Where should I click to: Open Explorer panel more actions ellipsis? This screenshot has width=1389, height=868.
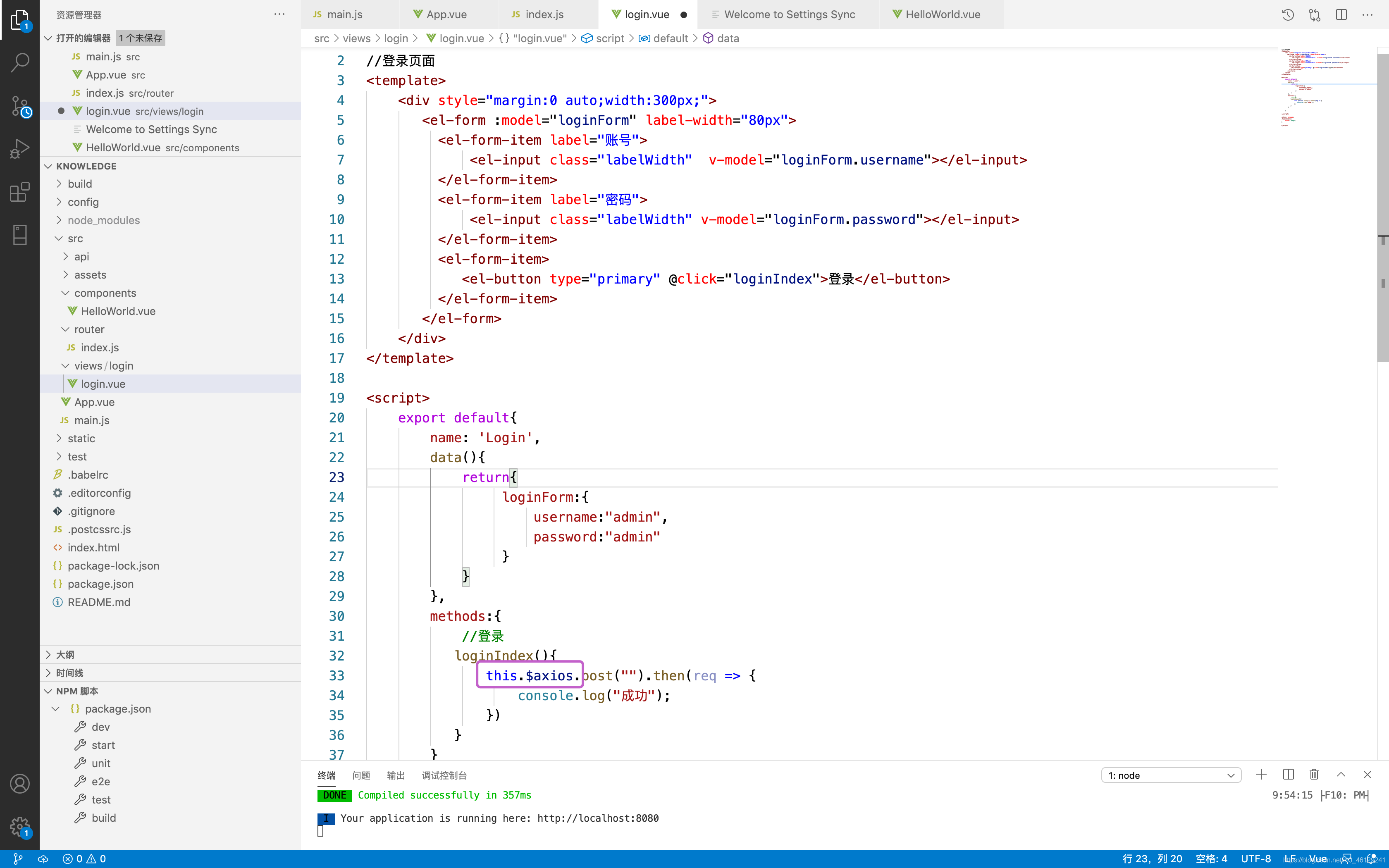pos(279,14)
